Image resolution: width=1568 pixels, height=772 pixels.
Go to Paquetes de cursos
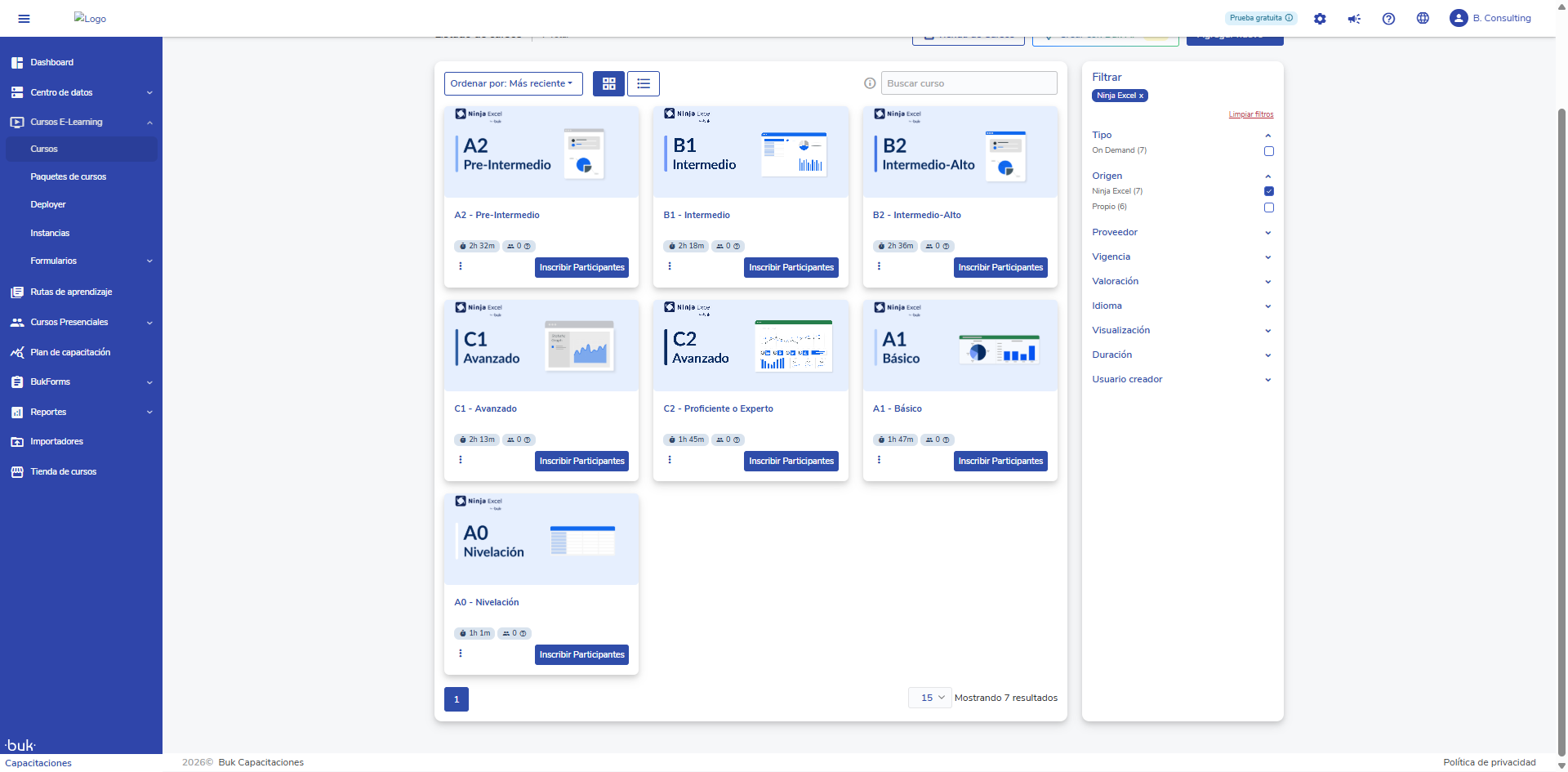(69, 176)
